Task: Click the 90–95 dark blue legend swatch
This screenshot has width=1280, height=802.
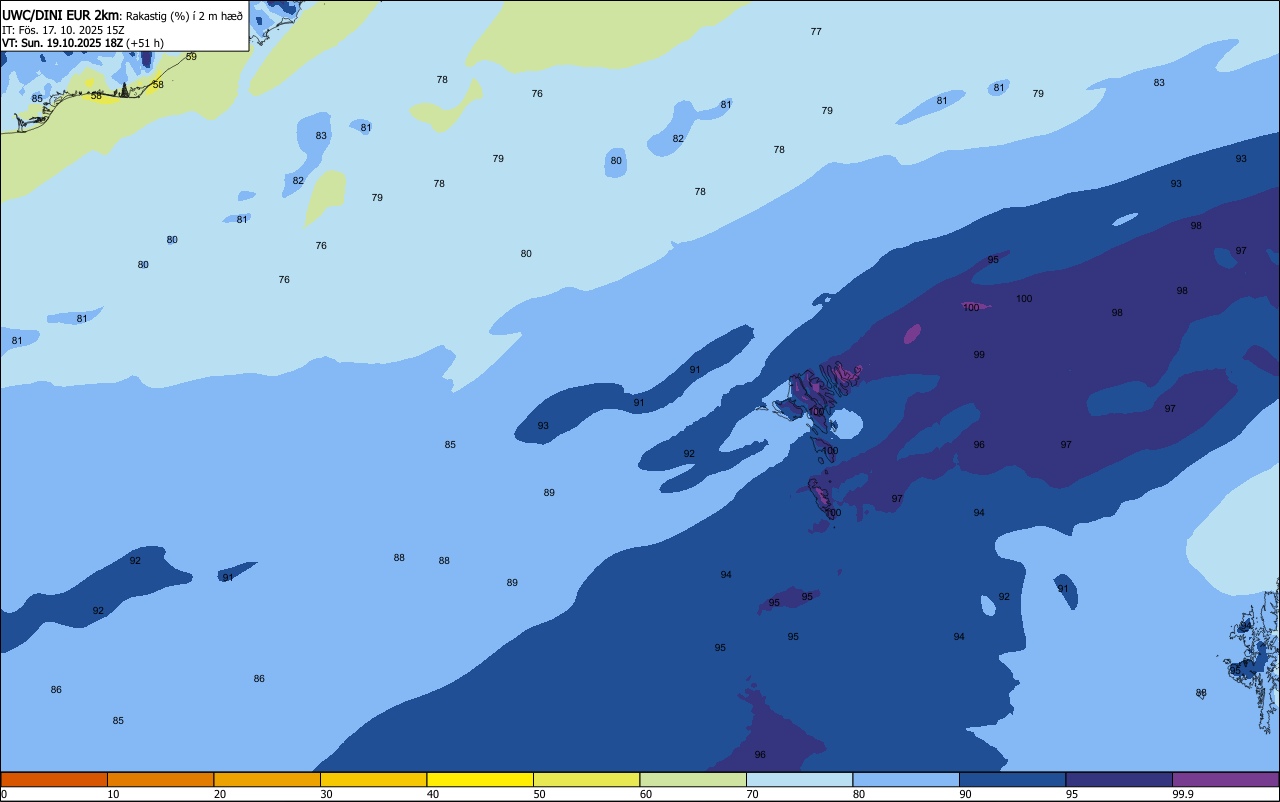Action: click(1012, 779)
